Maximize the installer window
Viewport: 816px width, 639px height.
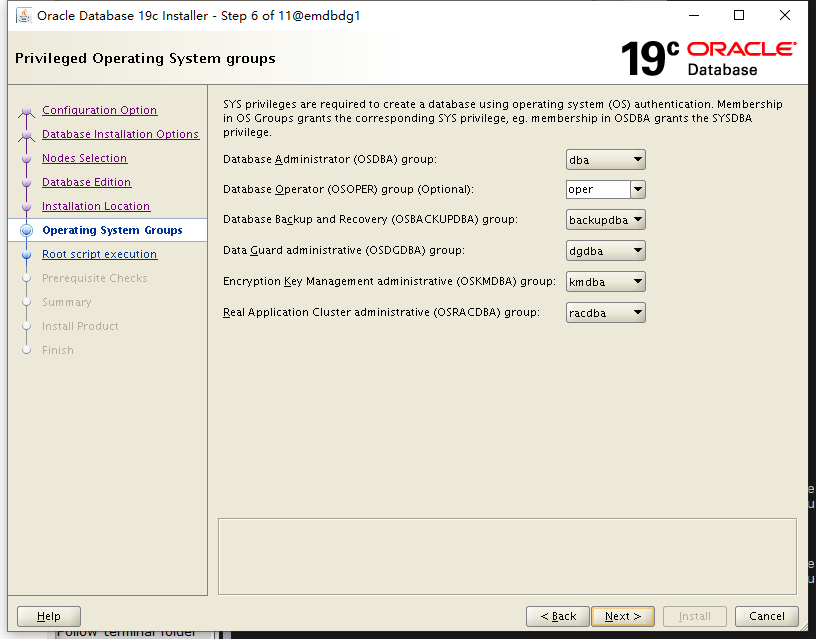click(x=739, y=15)
